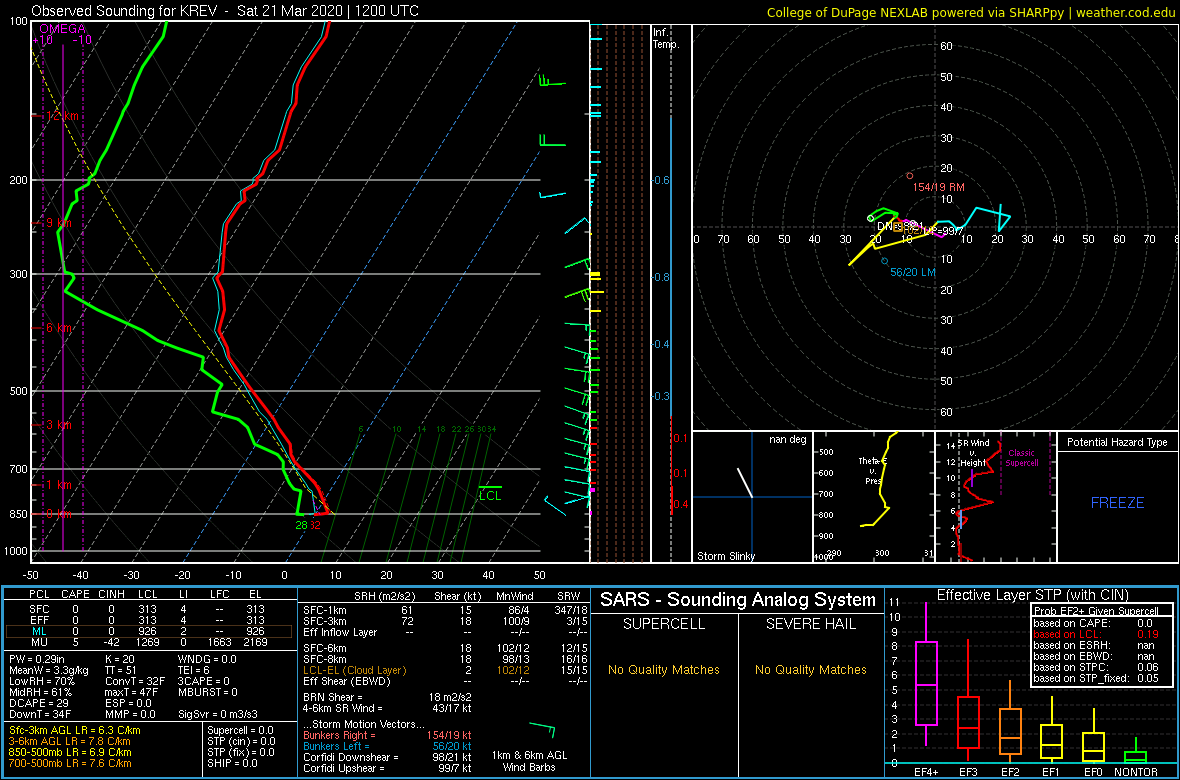Click the 'Potential Hazard Type' header

coord(1117,443)
